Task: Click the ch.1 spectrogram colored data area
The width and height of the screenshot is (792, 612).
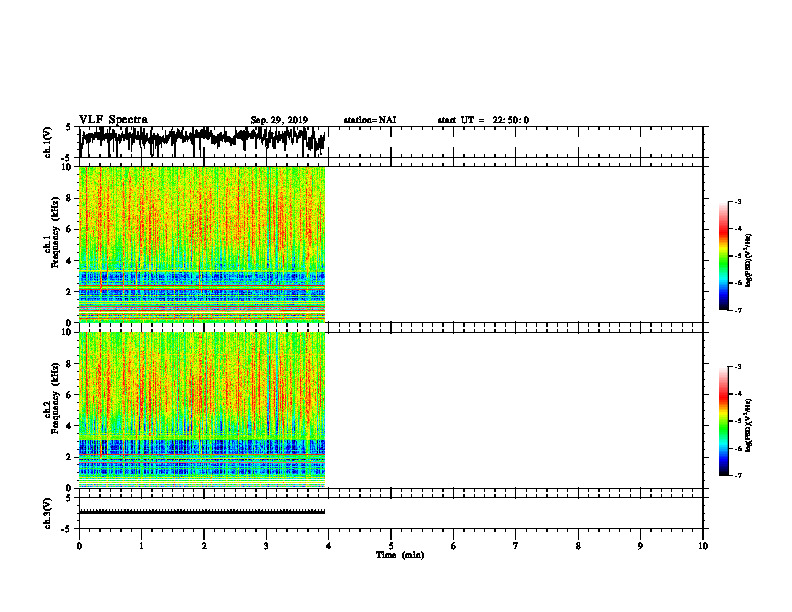Action: tap(202, 244)
